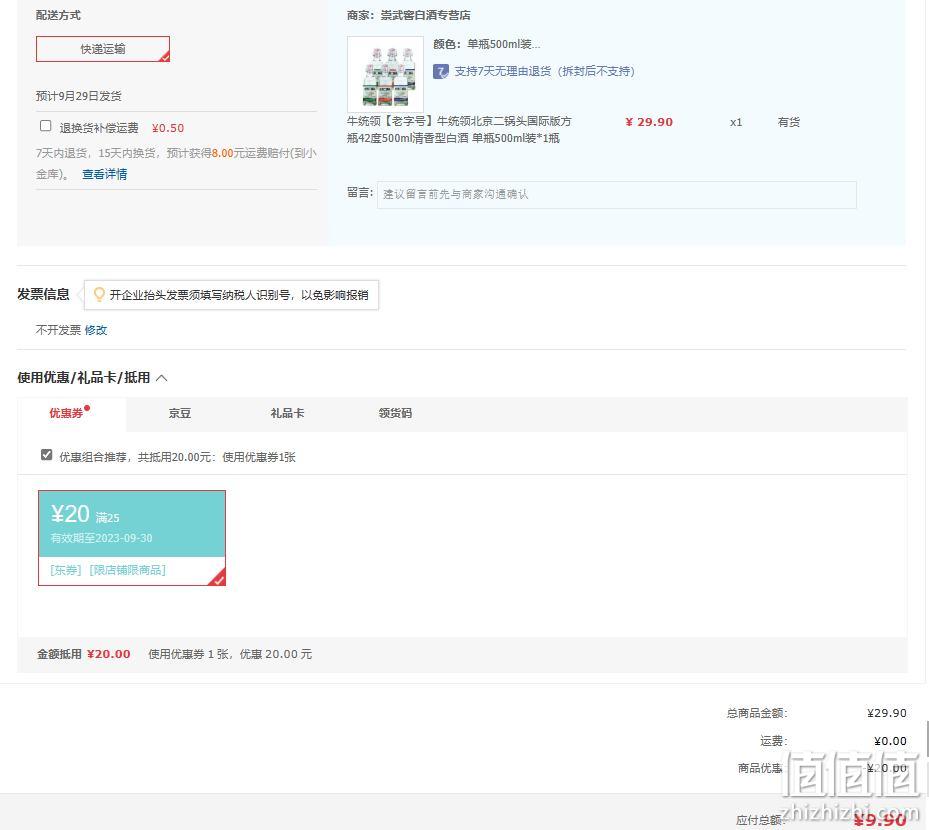Click 修改 to edit invoice settings
The image size is (929, 830).
coord(95,330)
